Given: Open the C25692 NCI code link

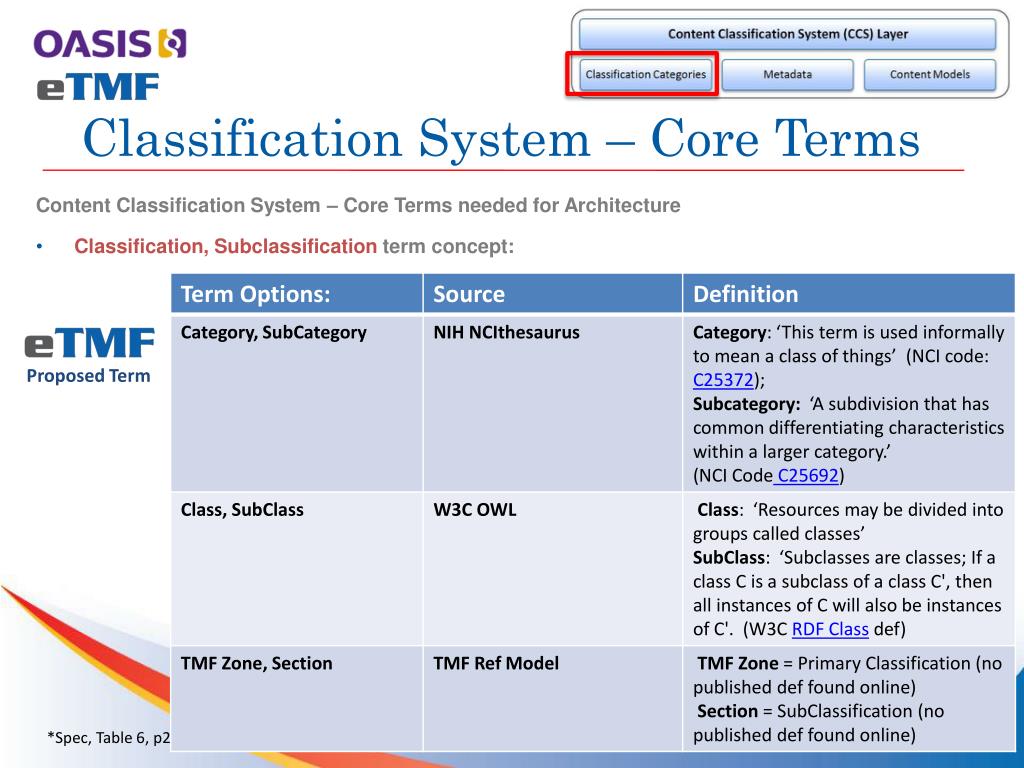Looking at the screenshot, I should pos(807,475).
